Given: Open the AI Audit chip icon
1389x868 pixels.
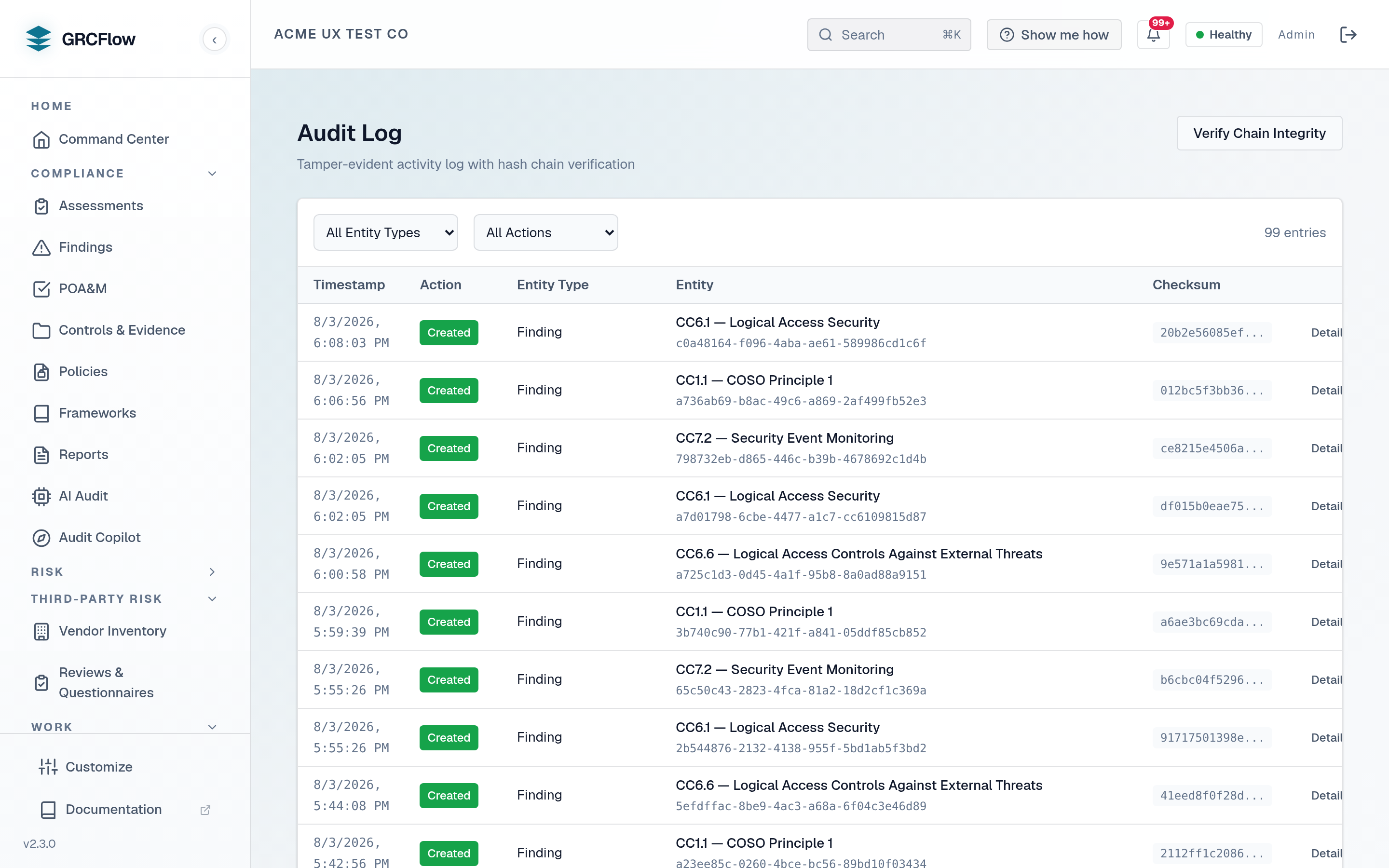Looking at the screenshot, I should click(41, 496).
